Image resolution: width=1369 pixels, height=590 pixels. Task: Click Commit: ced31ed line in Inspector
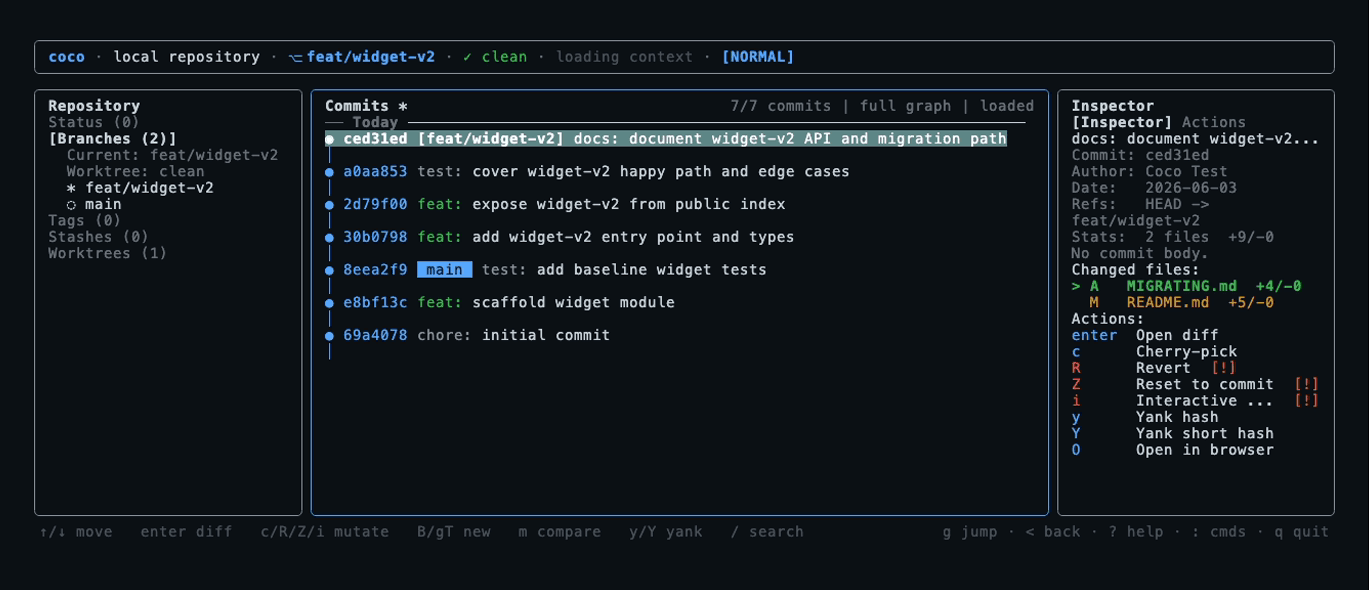(1140, 155)
